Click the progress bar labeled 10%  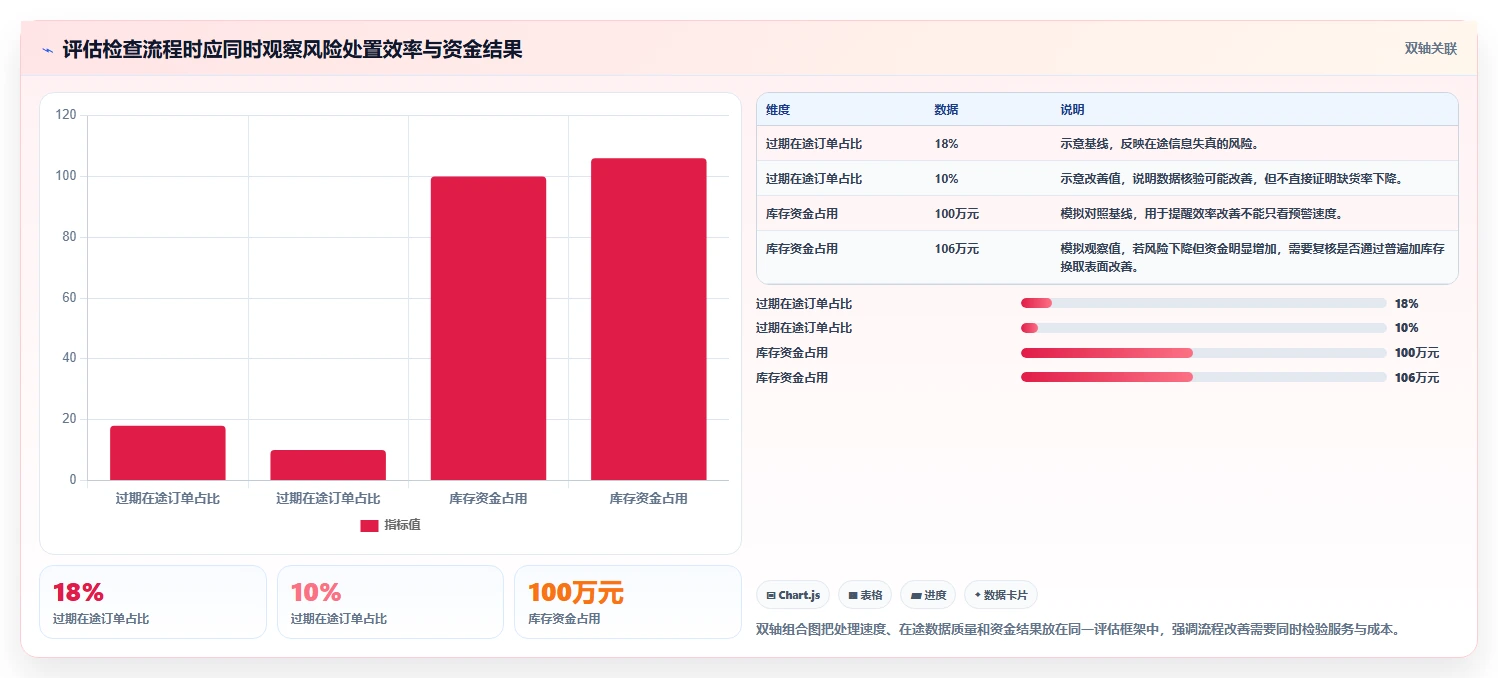point(1203,328)
